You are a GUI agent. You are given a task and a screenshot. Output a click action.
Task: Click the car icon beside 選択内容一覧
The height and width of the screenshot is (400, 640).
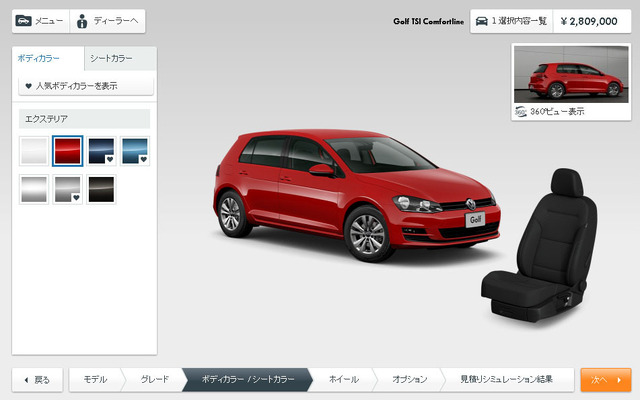pyautogui.click(x=482, y=21)
